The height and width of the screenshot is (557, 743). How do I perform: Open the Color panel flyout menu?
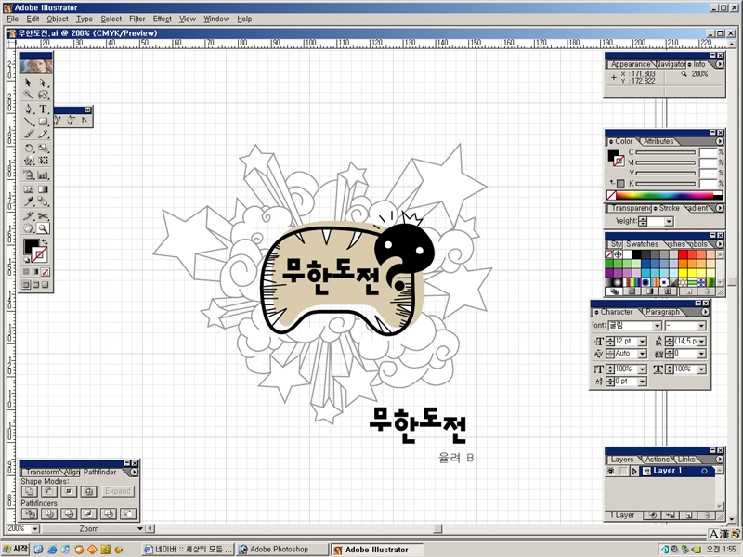pos(720,141)
